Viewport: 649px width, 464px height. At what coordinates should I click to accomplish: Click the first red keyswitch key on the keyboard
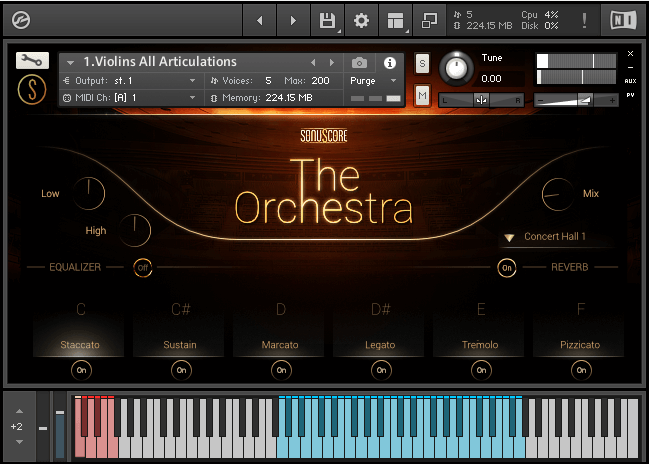pos(79,448)
